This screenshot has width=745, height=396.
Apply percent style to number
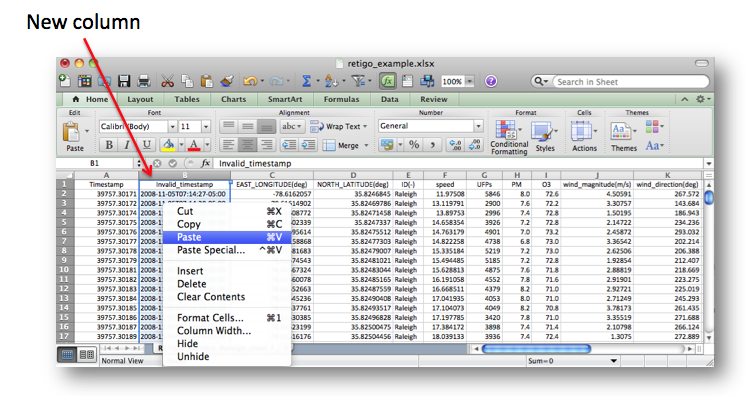(x=414, y=145)
